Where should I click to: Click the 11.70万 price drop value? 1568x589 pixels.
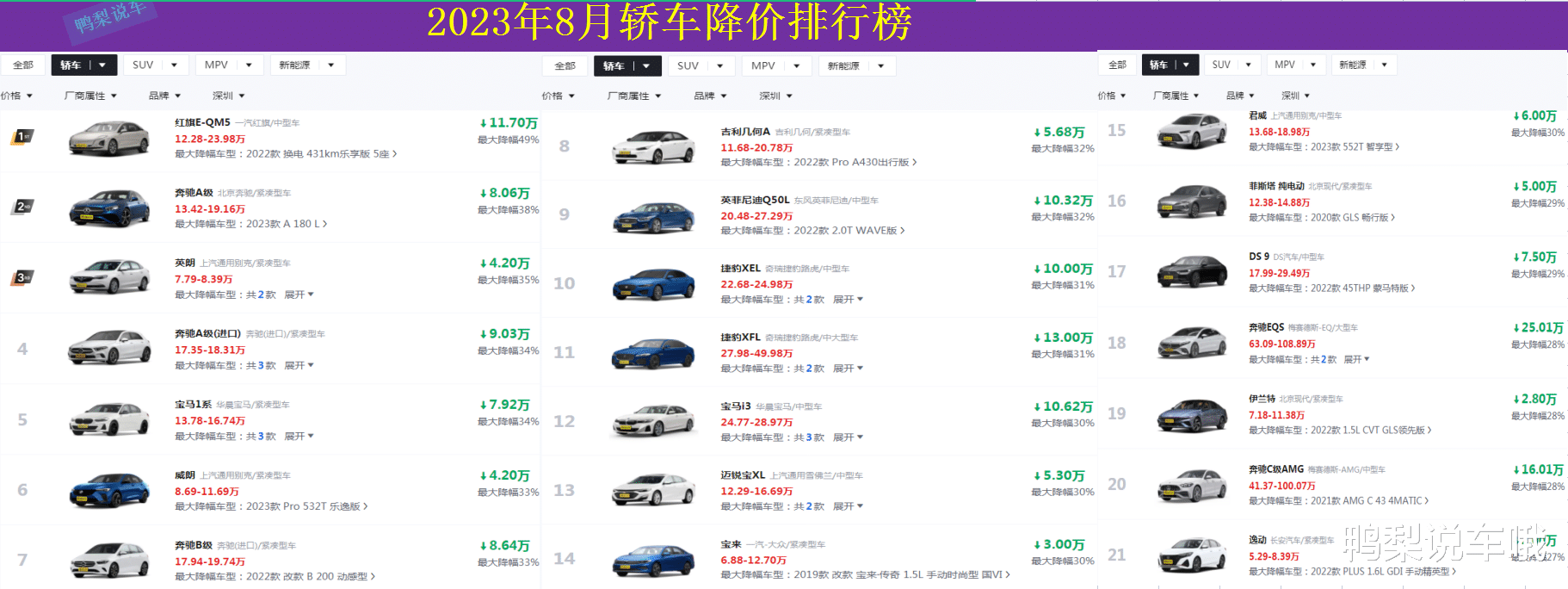[509, 123]
